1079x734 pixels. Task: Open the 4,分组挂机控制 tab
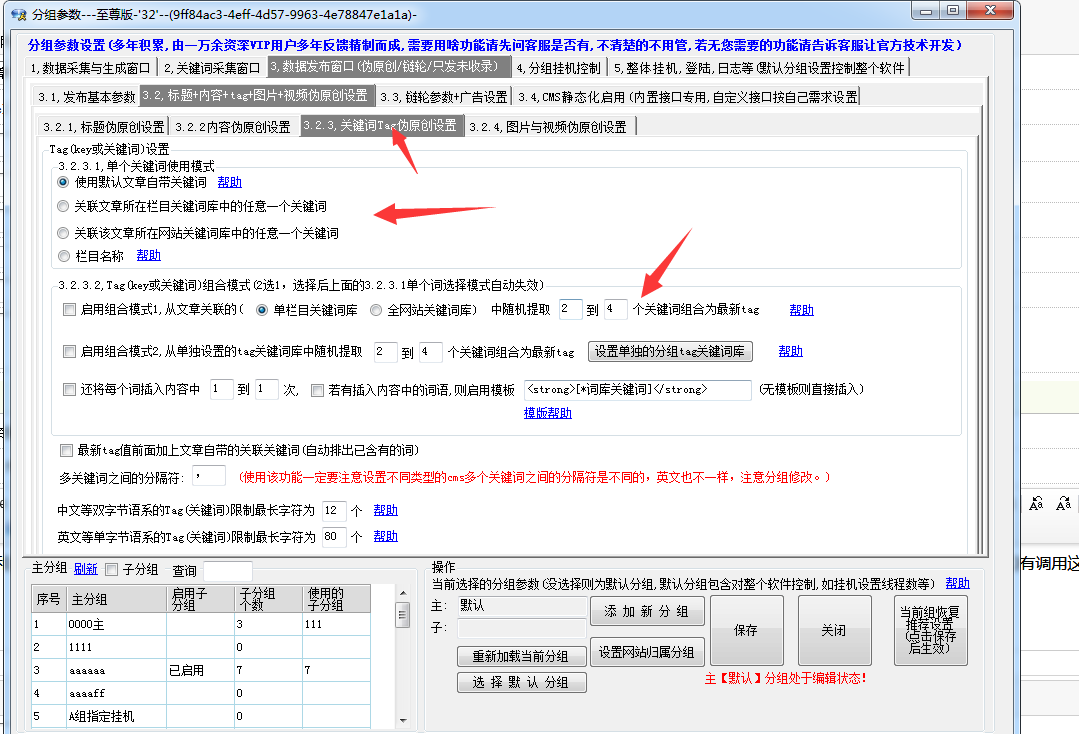[559, 68]
